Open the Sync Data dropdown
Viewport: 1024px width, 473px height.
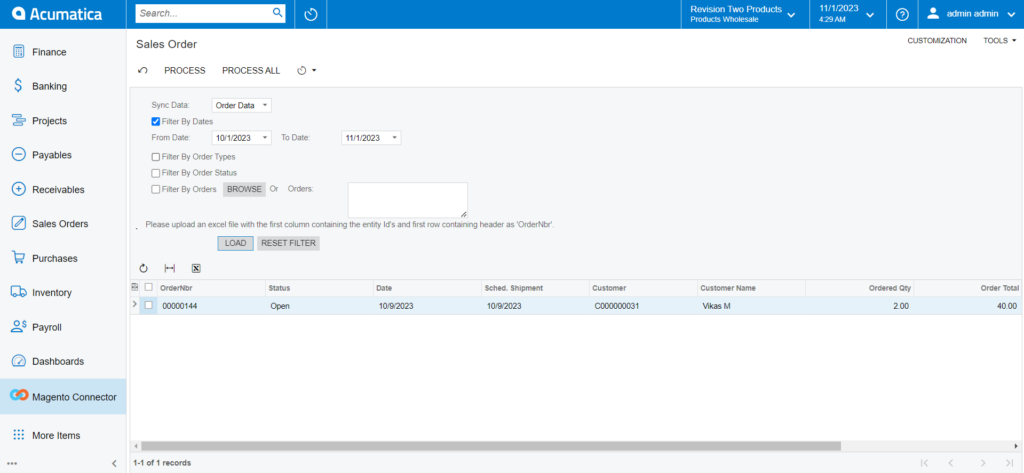tap(265, 105)
